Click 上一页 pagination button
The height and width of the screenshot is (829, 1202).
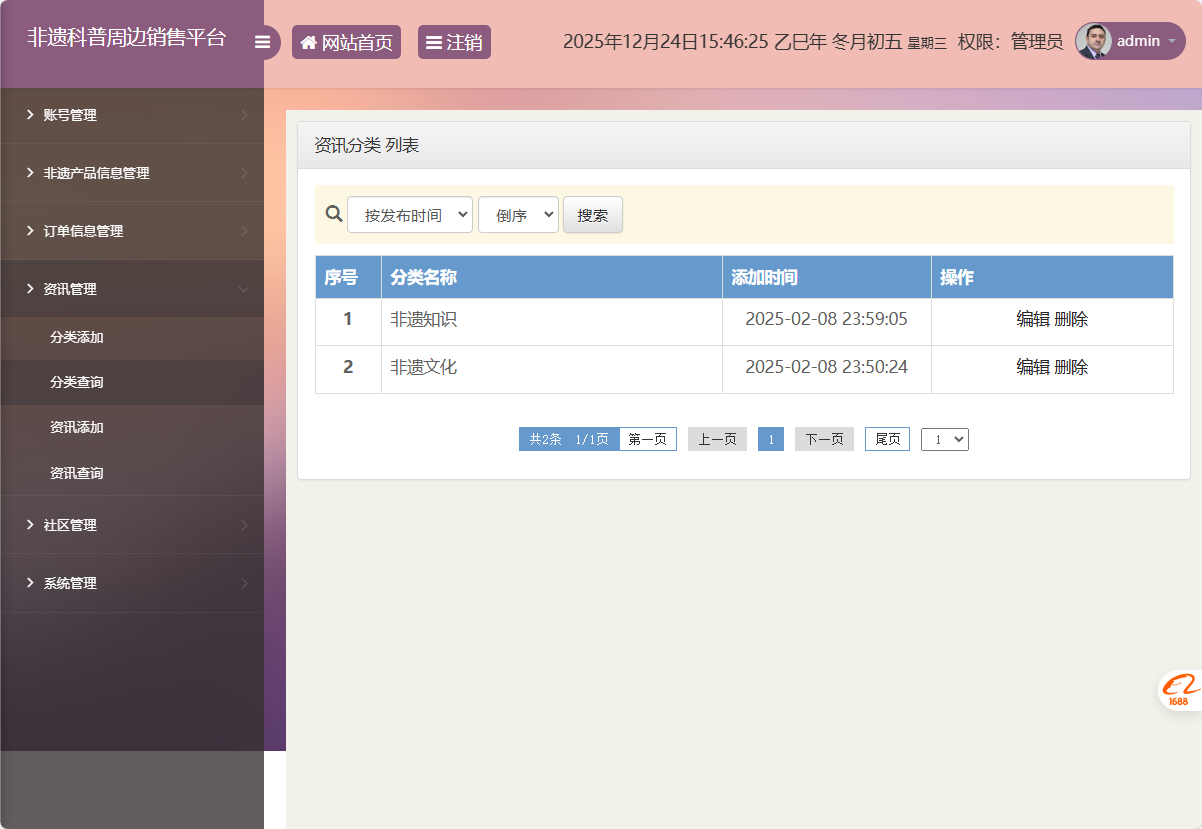coord(717,439)
